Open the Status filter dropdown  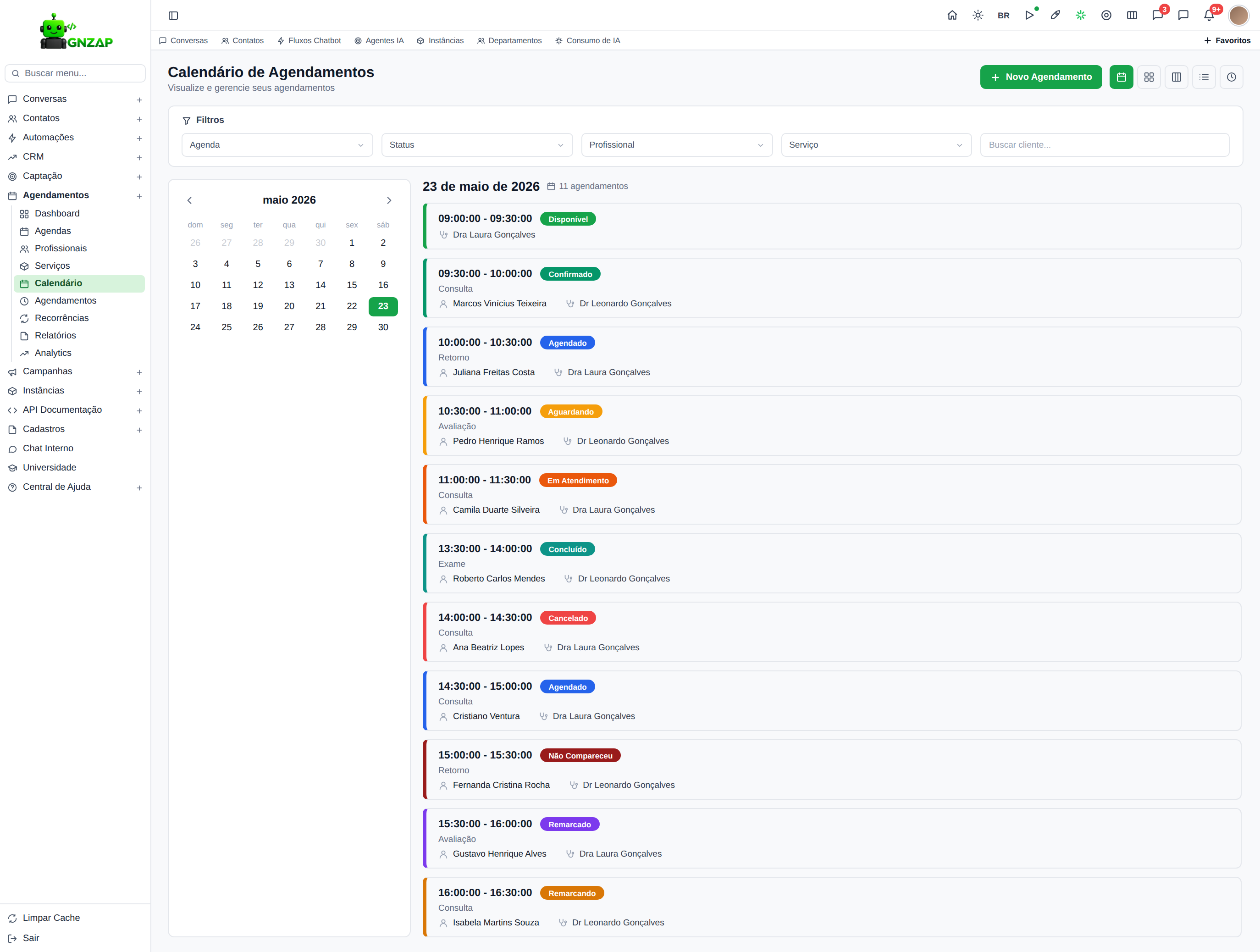click(x=477, y=145)
